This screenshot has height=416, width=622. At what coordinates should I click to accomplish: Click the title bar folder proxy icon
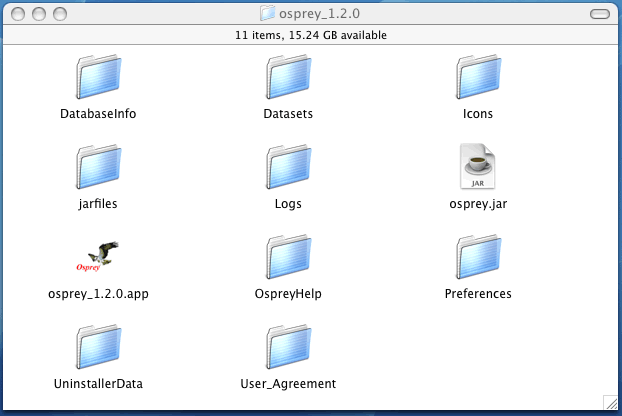tap(267, 13)
